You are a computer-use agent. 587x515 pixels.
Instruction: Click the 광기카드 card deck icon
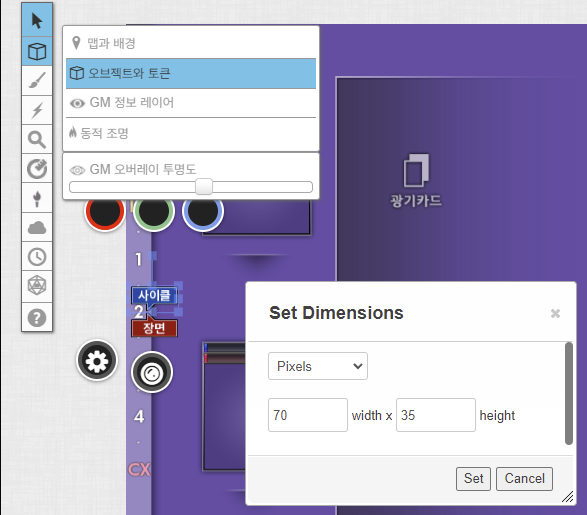point(416,170)
